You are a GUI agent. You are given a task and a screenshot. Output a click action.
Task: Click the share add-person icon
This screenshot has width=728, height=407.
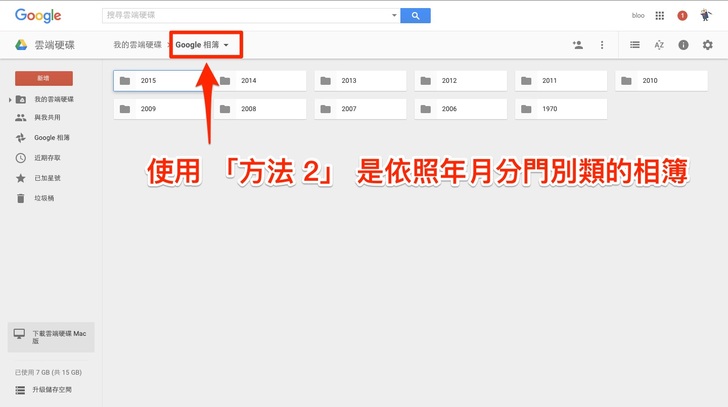[x=578, y=45]
